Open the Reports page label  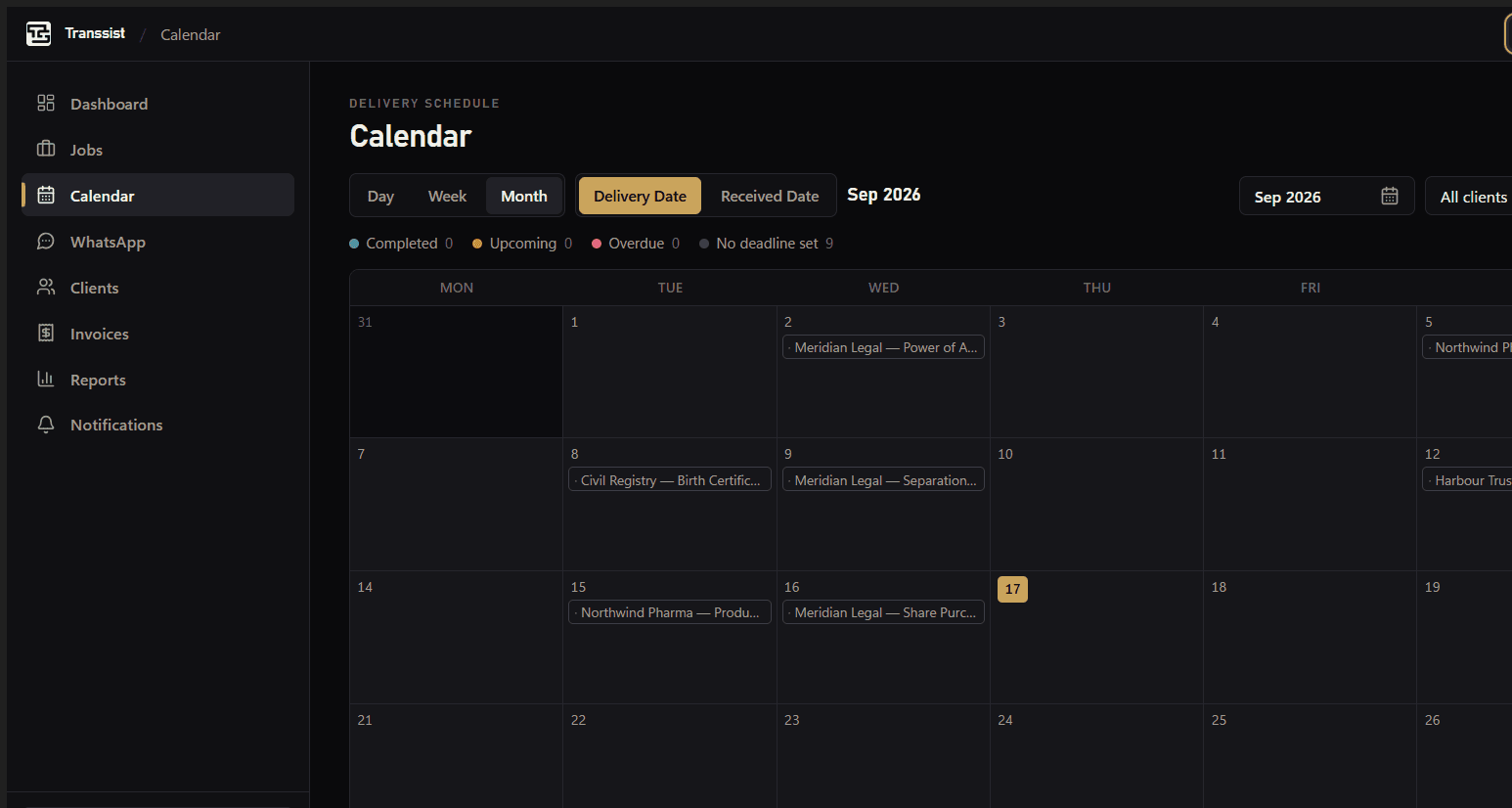pyautogui.click(x=98, y=380)
